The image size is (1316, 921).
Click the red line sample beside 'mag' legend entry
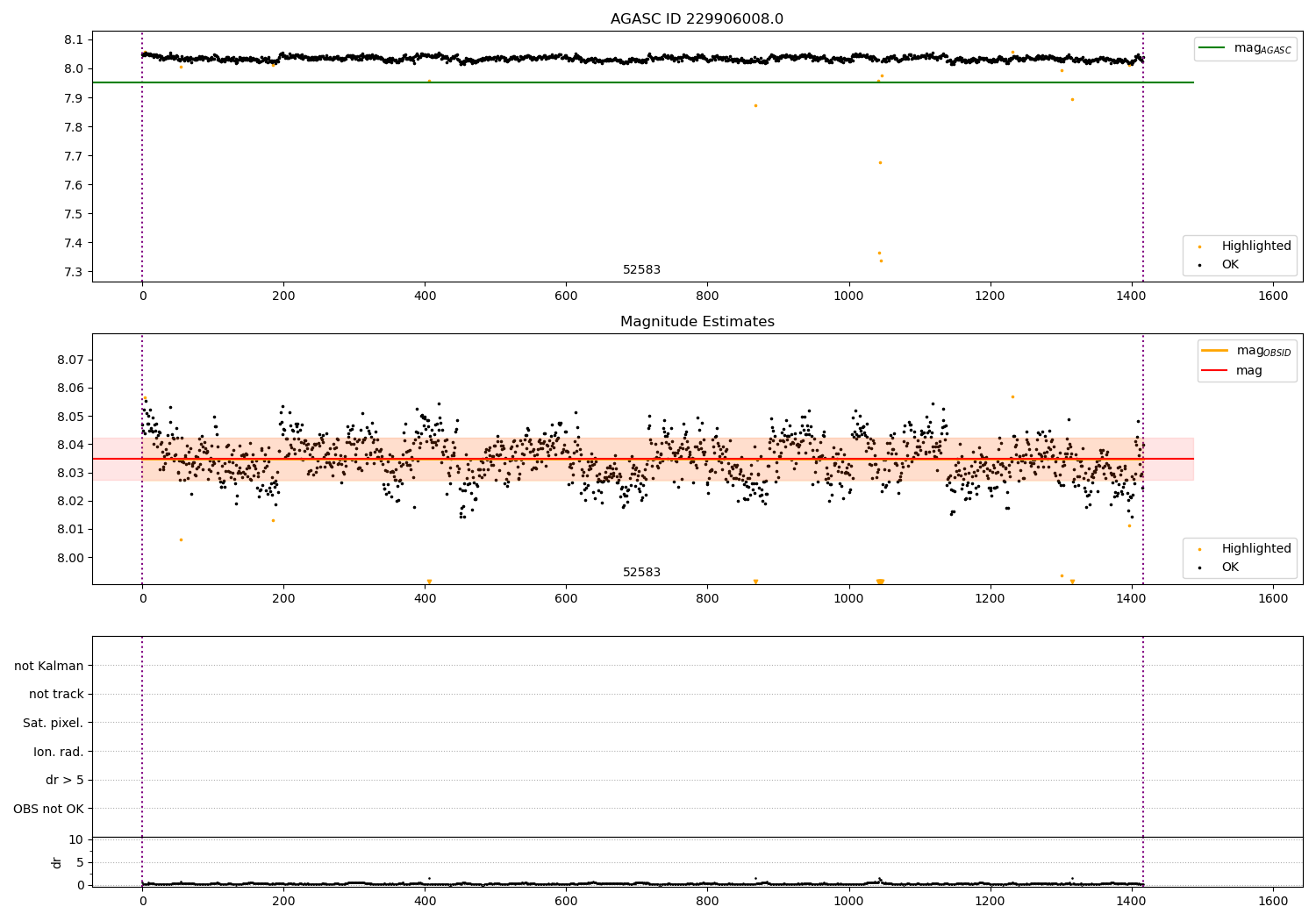(1214, 371)
